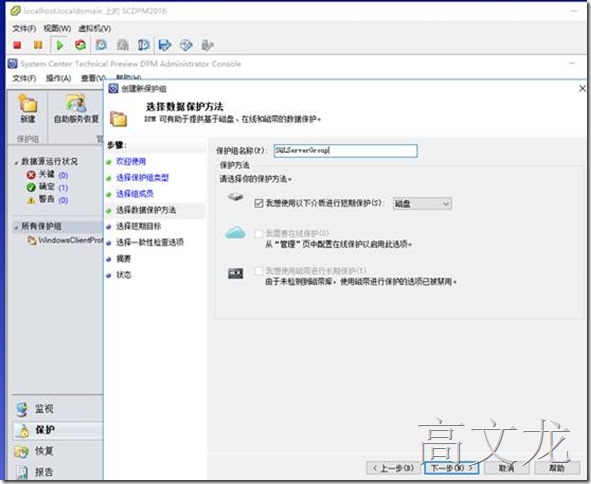Click the 上一步(B) back button
This screenshot has height=484, width=591.
[x=393, y=468]
